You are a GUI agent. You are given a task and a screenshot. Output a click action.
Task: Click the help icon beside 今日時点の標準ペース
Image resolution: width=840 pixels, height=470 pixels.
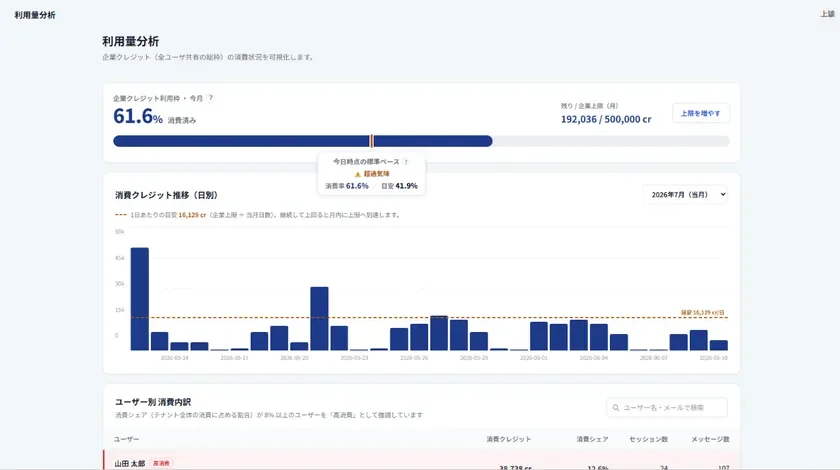coord(406,161)
